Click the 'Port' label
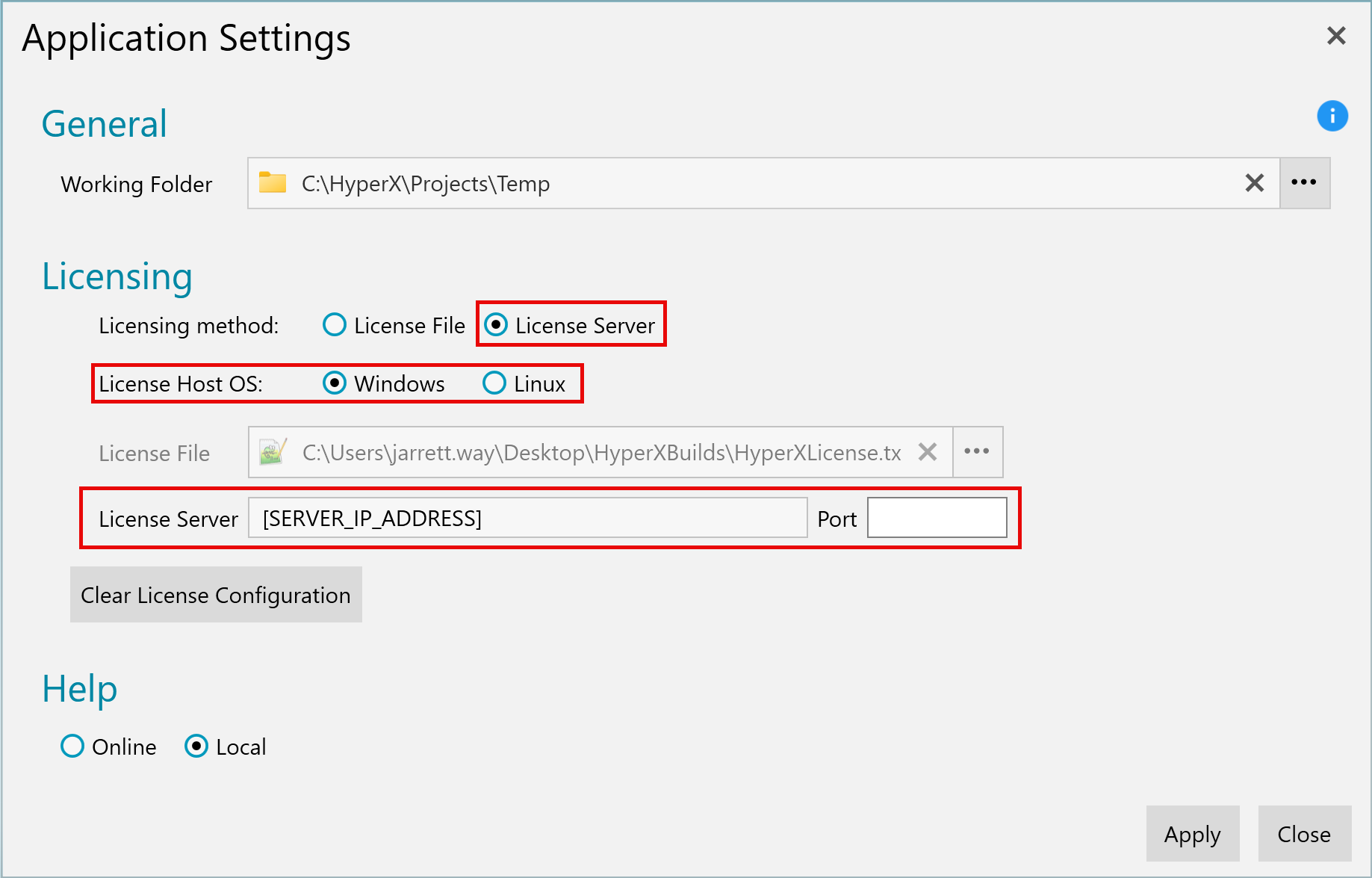Image resolution: width=1372 pixels, height=878 pixels. click(837, 519)
